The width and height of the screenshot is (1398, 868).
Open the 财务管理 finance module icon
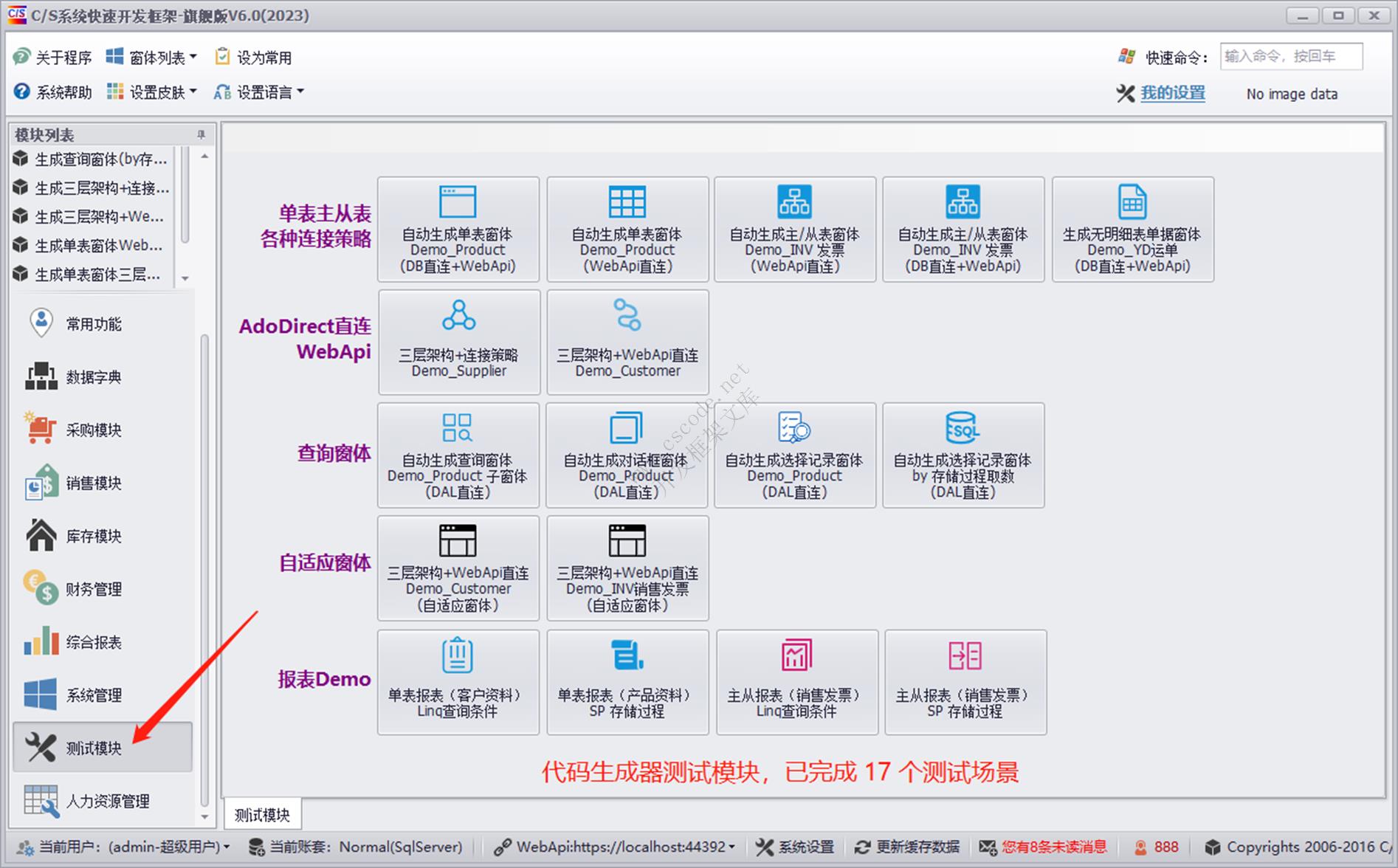[x=41, y=589]
